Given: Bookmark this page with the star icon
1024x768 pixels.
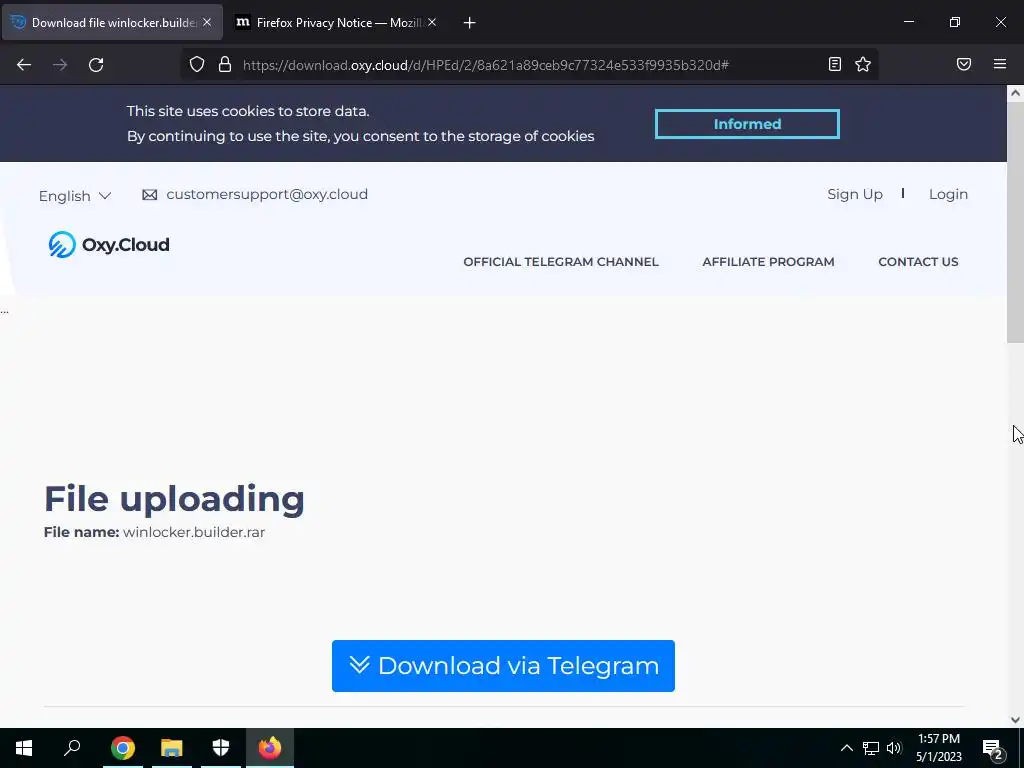Looking at the screenshot, I should pyautogui.click(x=863, y=64).
